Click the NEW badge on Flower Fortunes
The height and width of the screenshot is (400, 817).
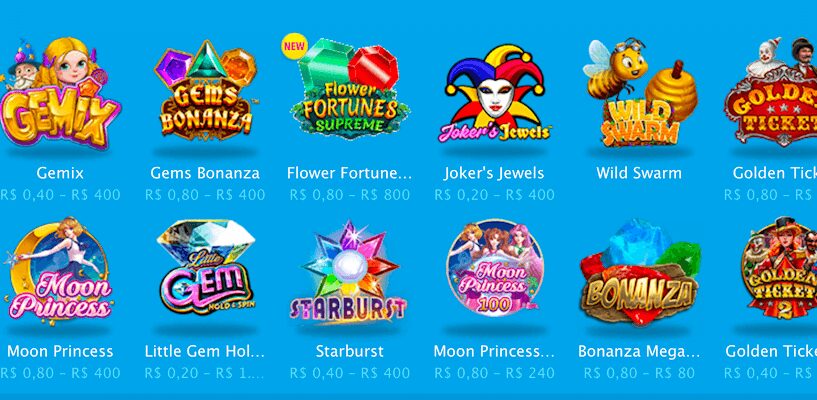(x=294, y=46)
